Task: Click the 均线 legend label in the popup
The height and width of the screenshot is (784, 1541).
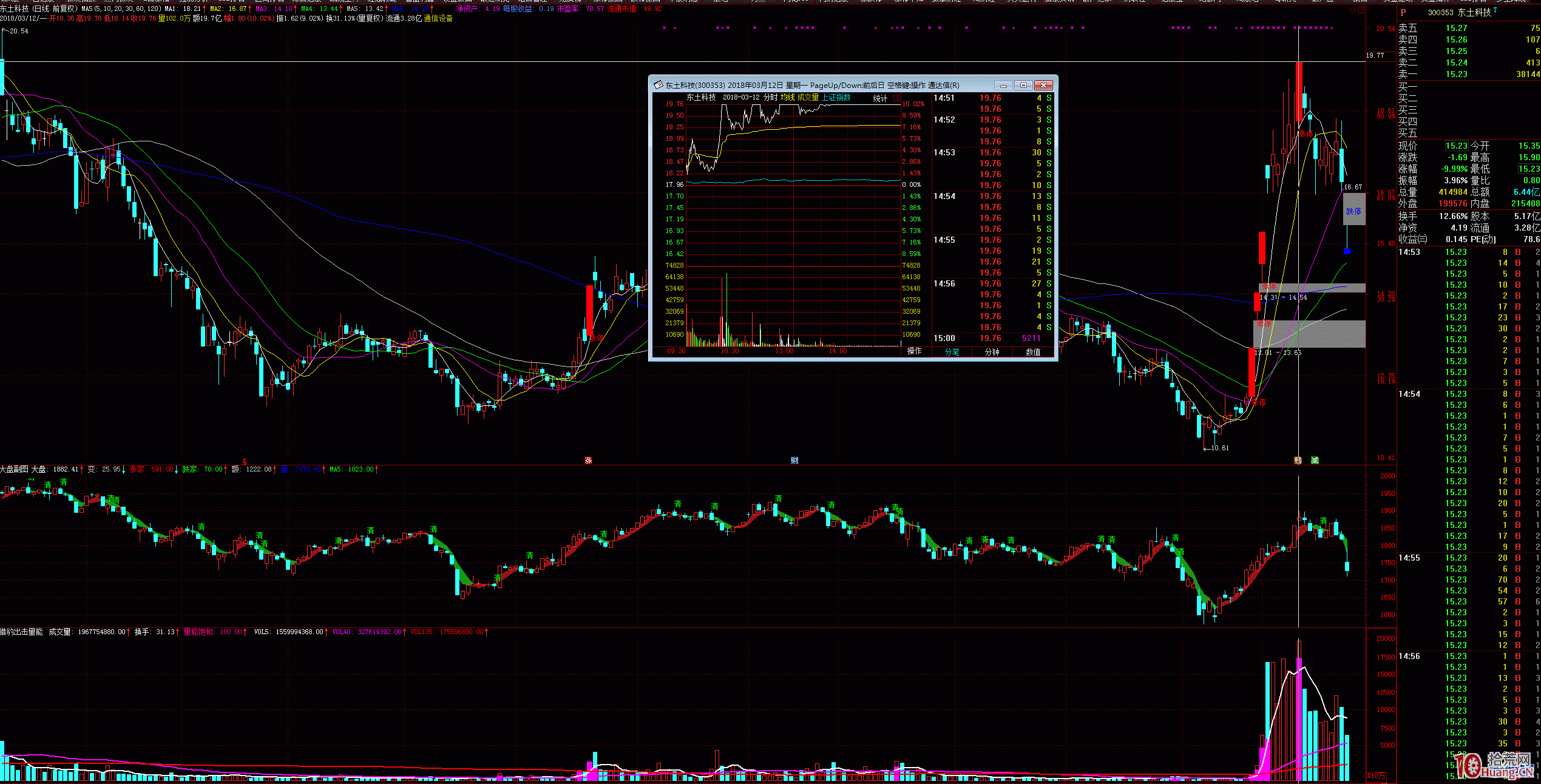Action: [787, 98]
